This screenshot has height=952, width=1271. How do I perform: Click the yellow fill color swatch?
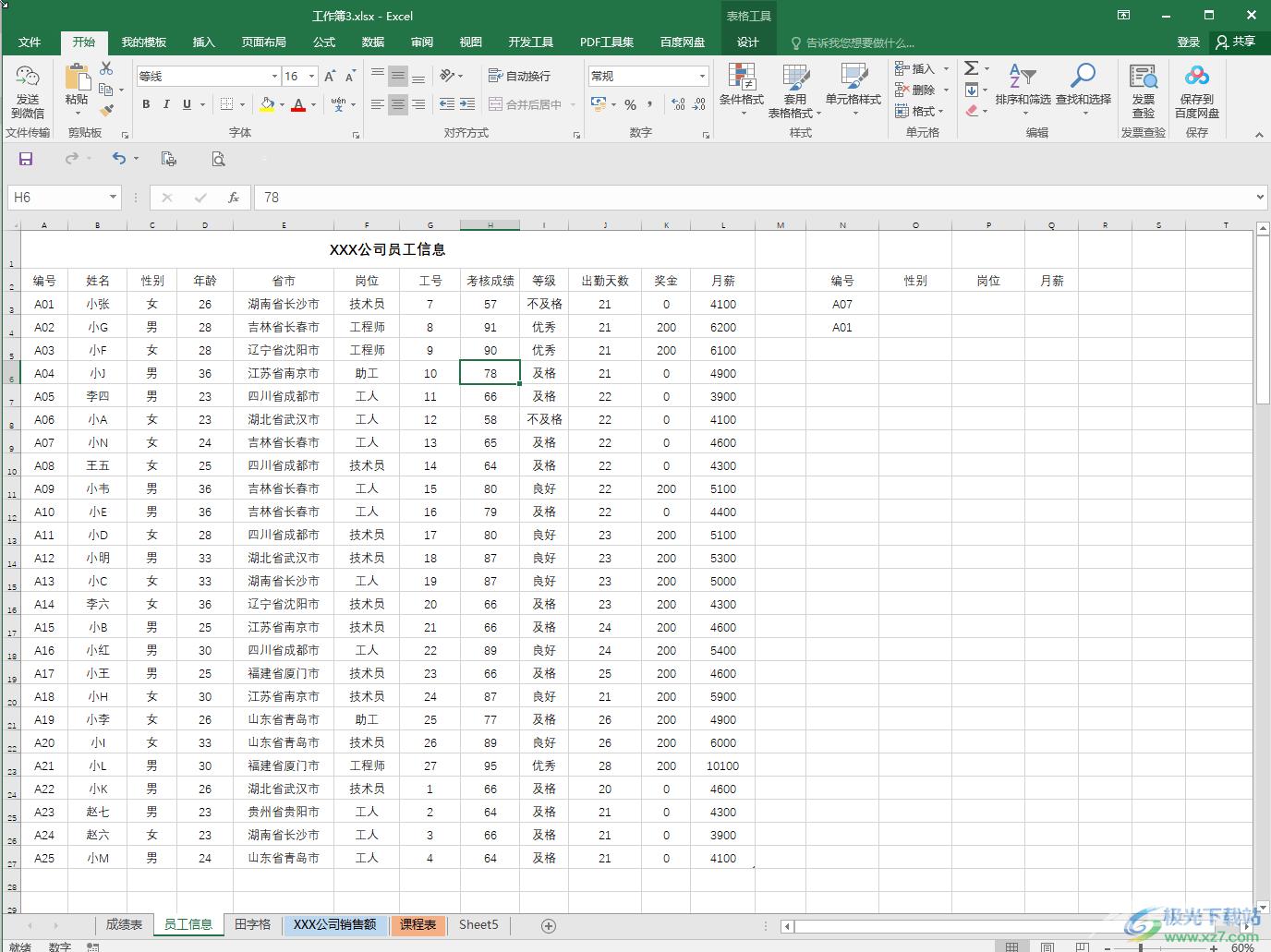click(267, 104)
